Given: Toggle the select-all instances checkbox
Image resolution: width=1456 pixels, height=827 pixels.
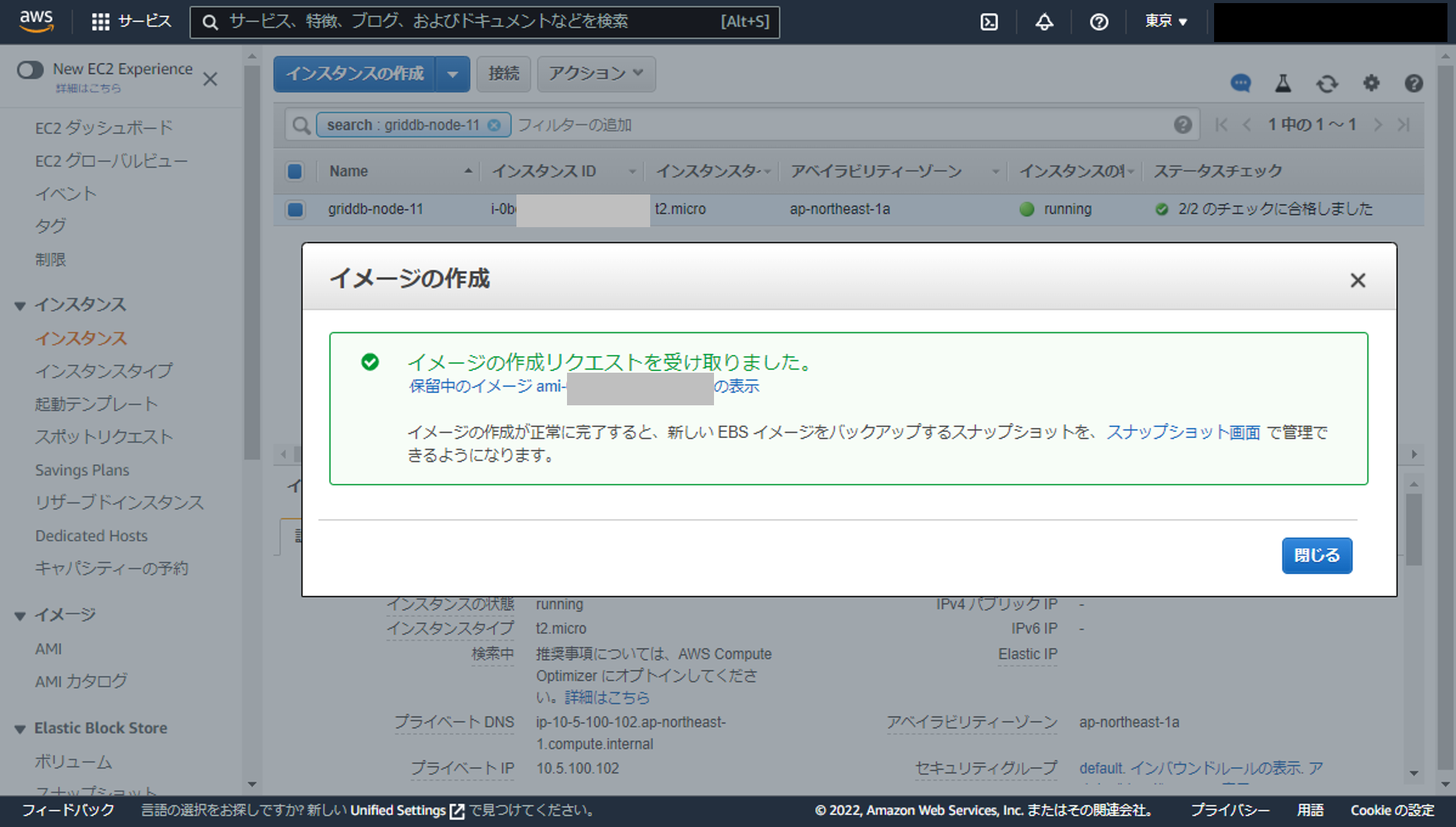Looking at the screenshot, I should [x=296, y=171].
